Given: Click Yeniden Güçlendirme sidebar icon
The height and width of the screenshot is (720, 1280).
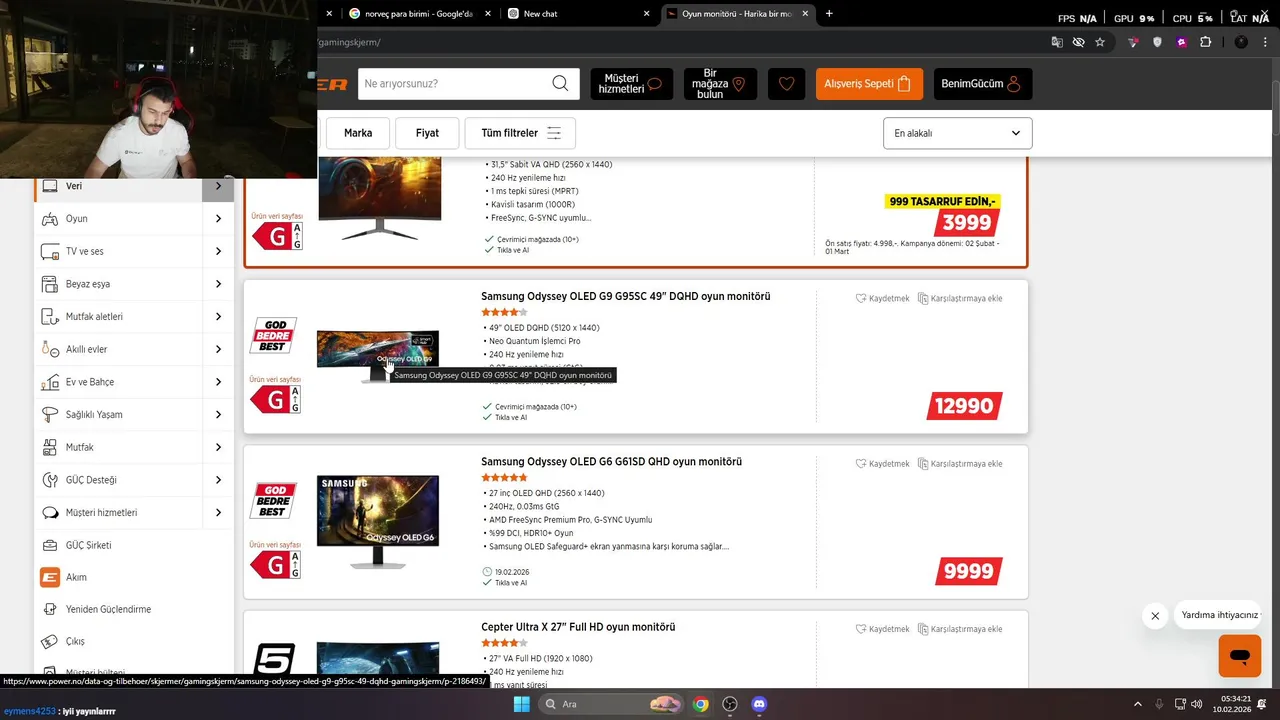Looking at the screenshot, I should (50, 609).
